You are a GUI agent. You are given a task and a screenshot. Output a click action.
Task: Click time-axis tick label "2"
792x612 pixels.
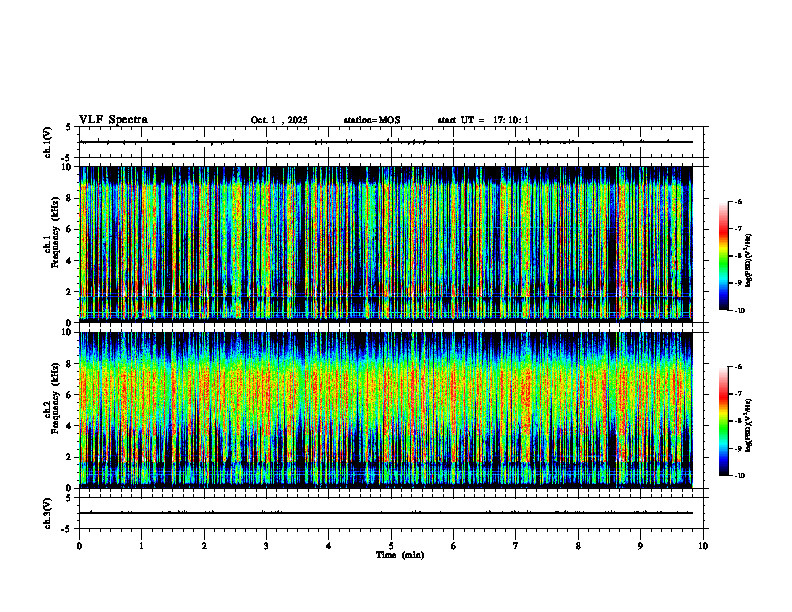(204, 546)
